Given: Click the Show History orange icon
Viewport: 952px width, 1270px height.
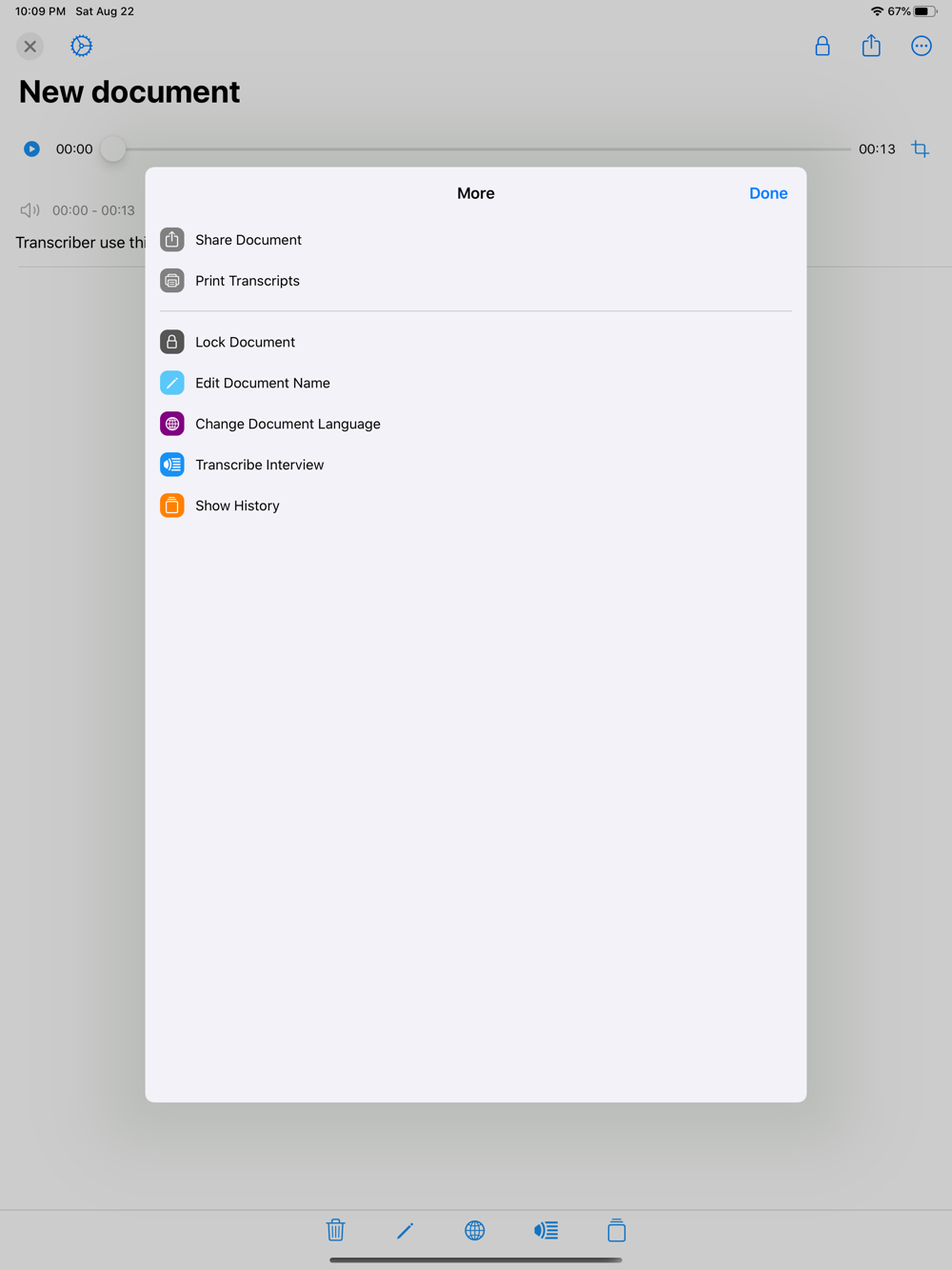Looking at the screenshot, I should [x=172, y=506].
